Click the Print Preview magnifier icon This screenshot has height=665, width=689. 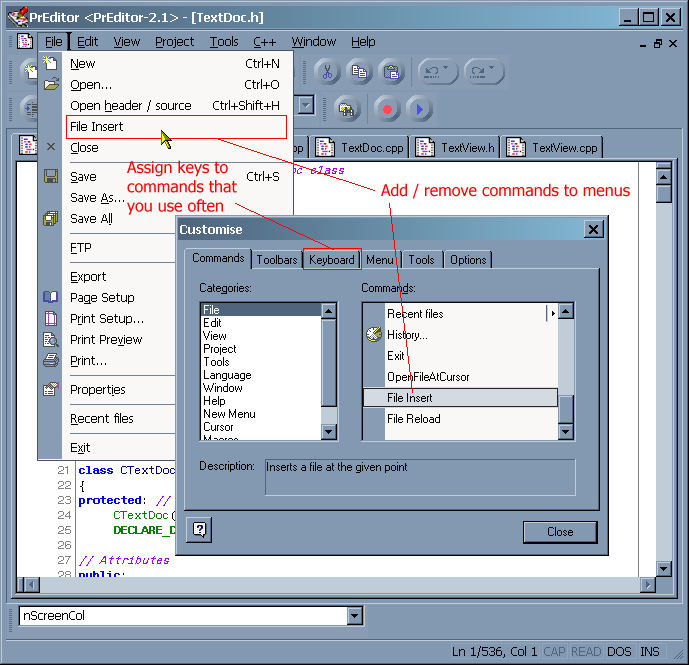coord(51,339)
